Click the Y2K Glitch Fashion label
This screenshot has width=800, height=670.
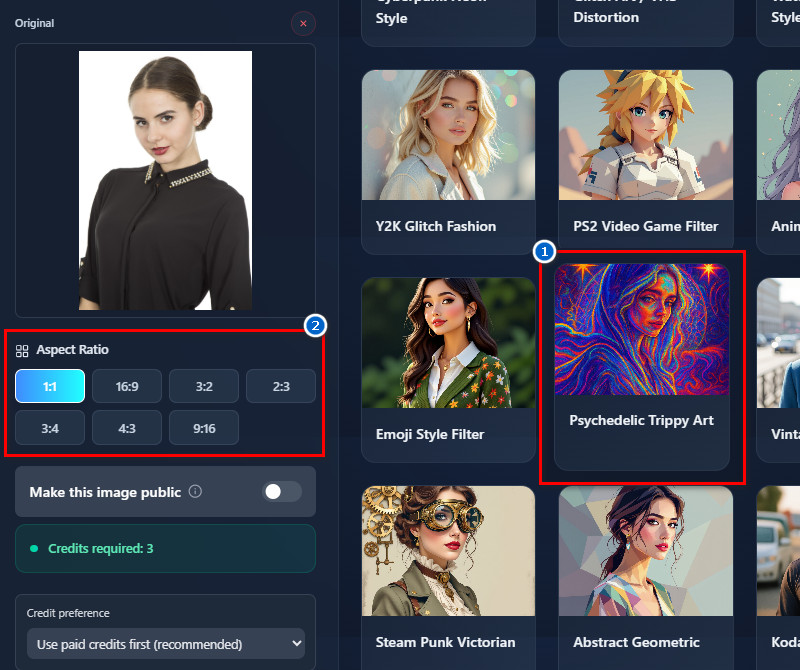tap(436, 226)
